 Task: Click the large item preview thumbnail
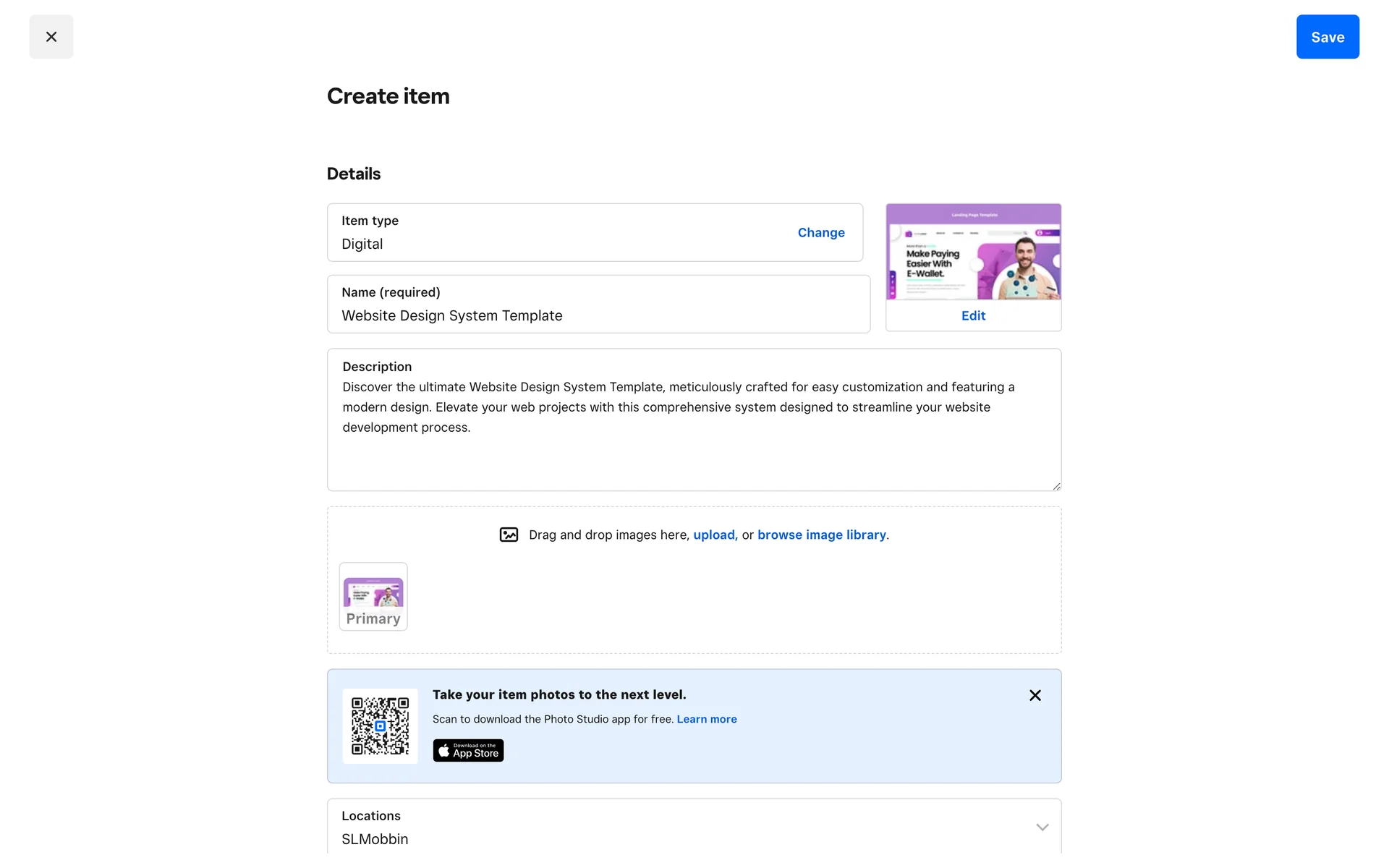(x=972, y=252)
